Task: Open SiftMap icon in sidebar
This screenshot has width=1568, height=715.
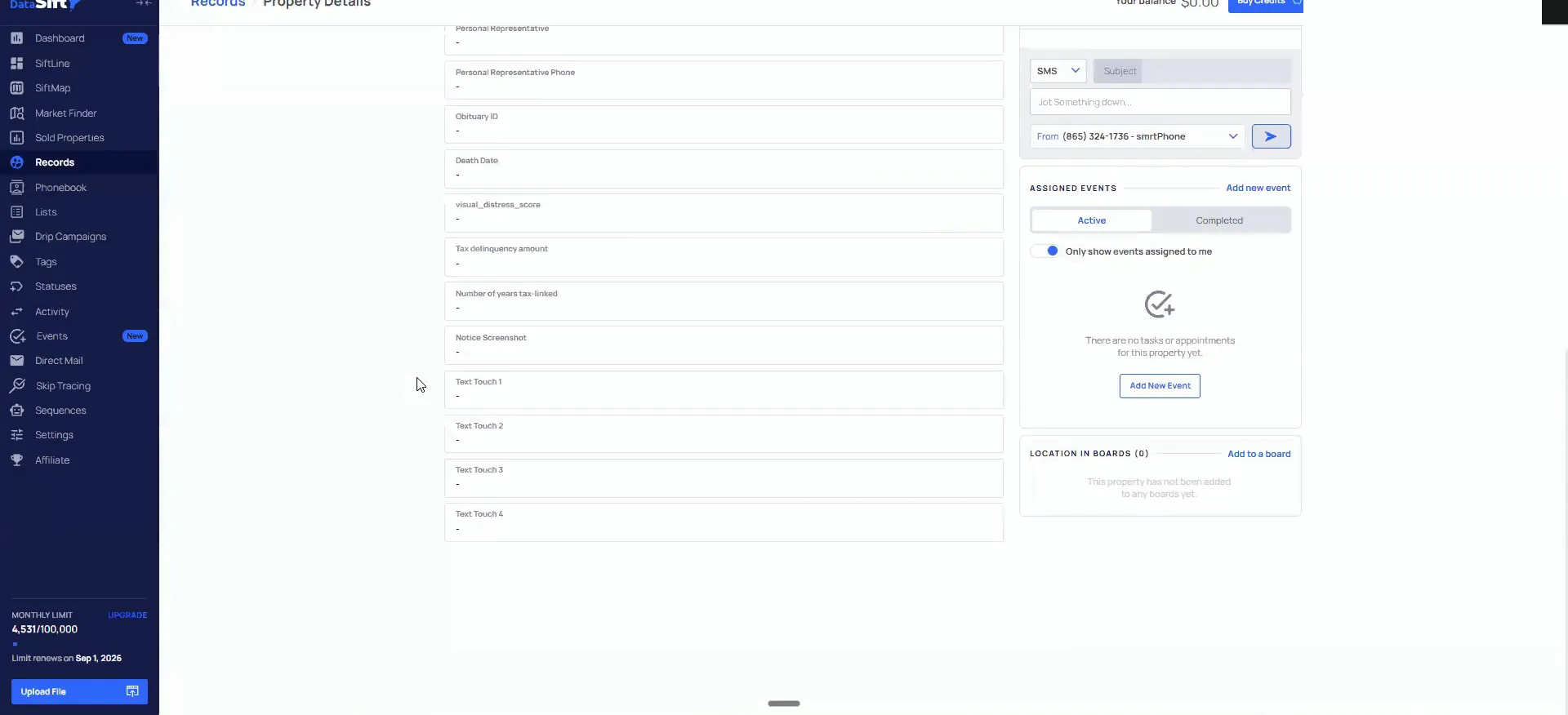Action: coord(16,88)
